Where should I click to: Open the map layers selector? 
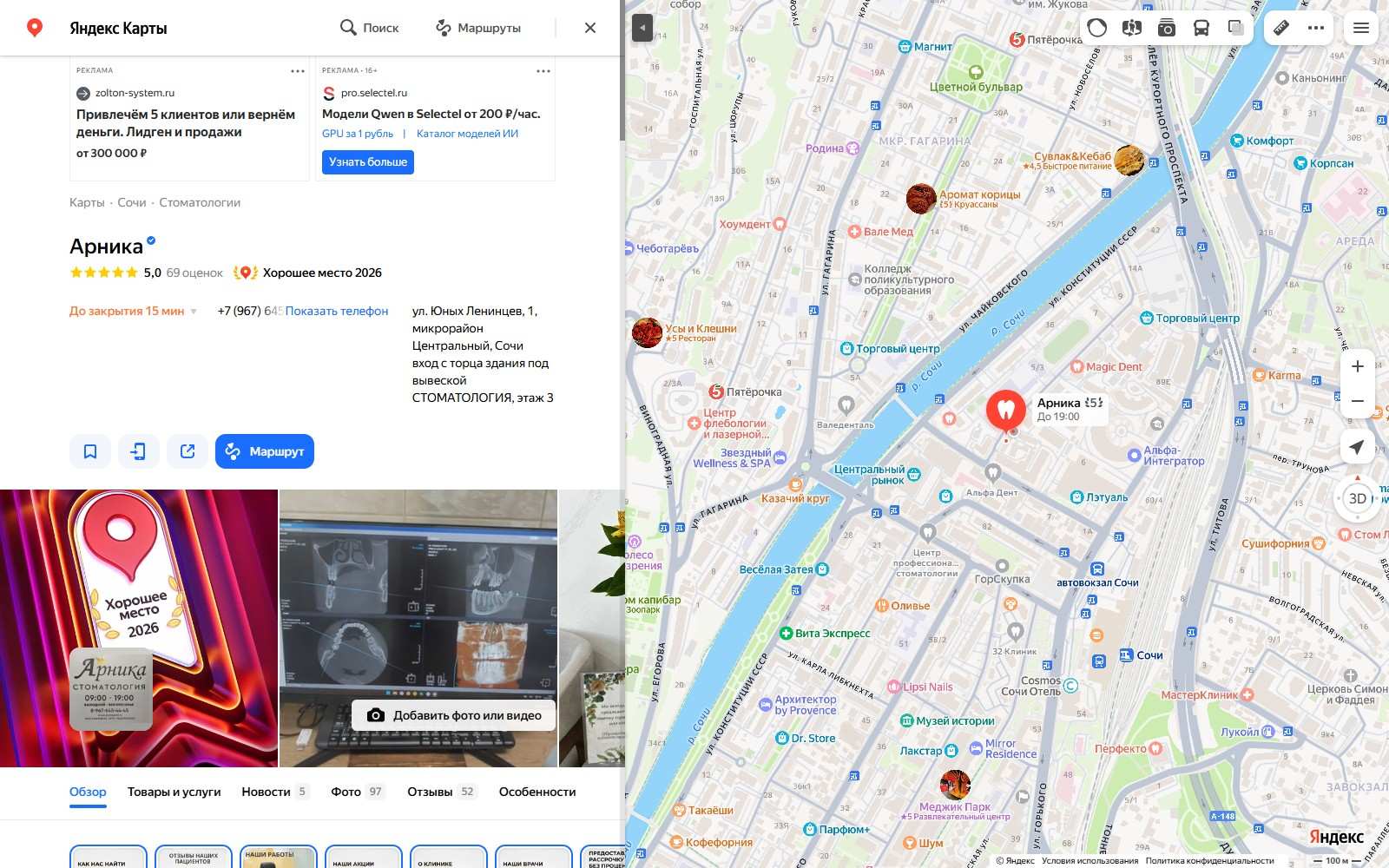click(1236, 28)
